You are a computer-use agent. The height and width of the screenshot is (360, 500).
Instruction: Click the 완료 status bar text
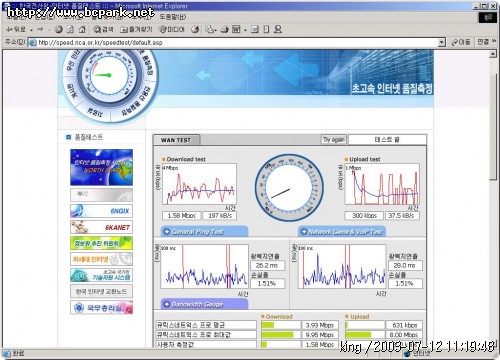click(x=19, y=353)
